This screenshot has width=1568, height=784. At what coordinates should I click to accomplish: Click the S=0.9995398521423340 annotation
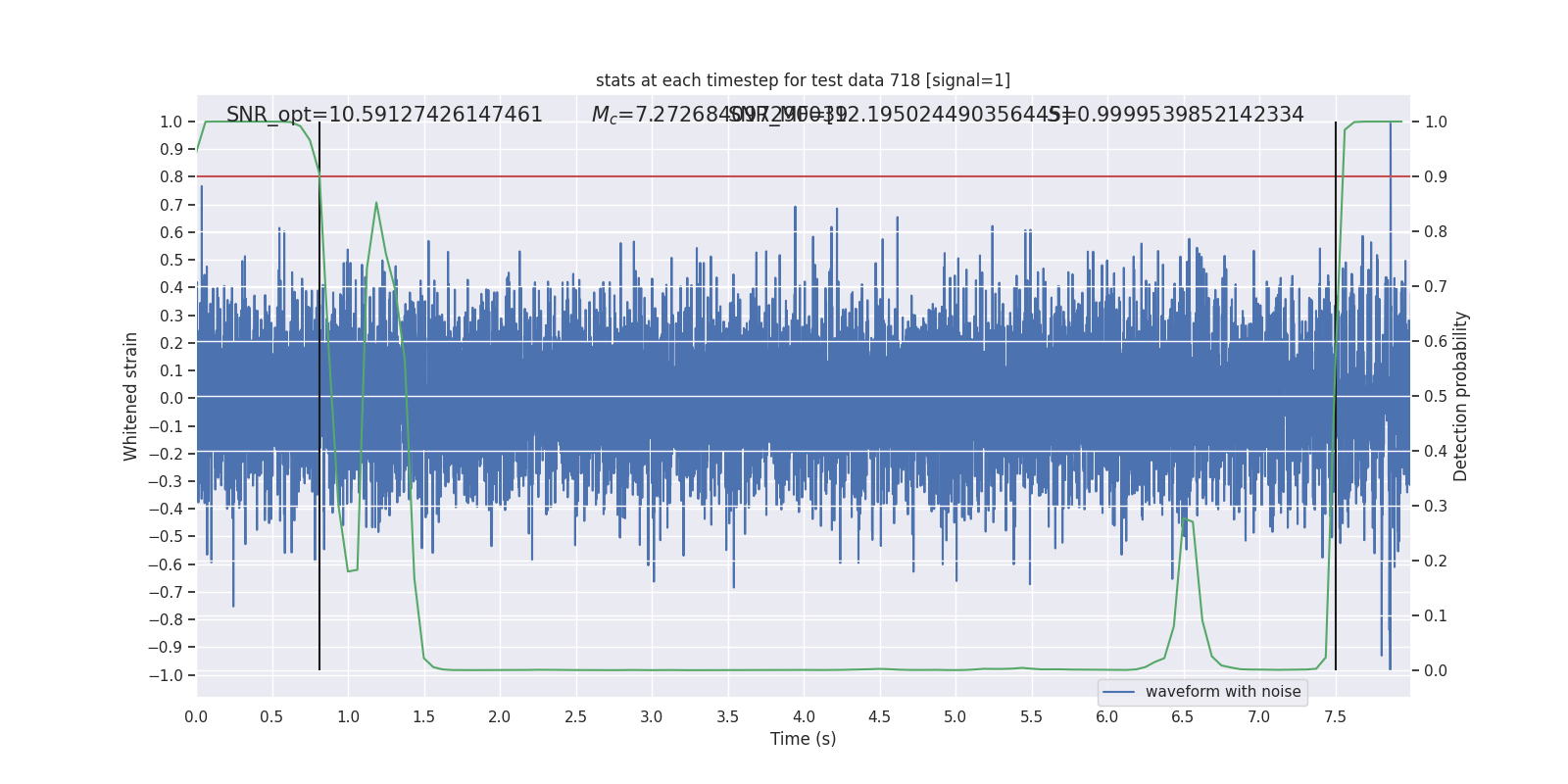[x=1175, y=115]
